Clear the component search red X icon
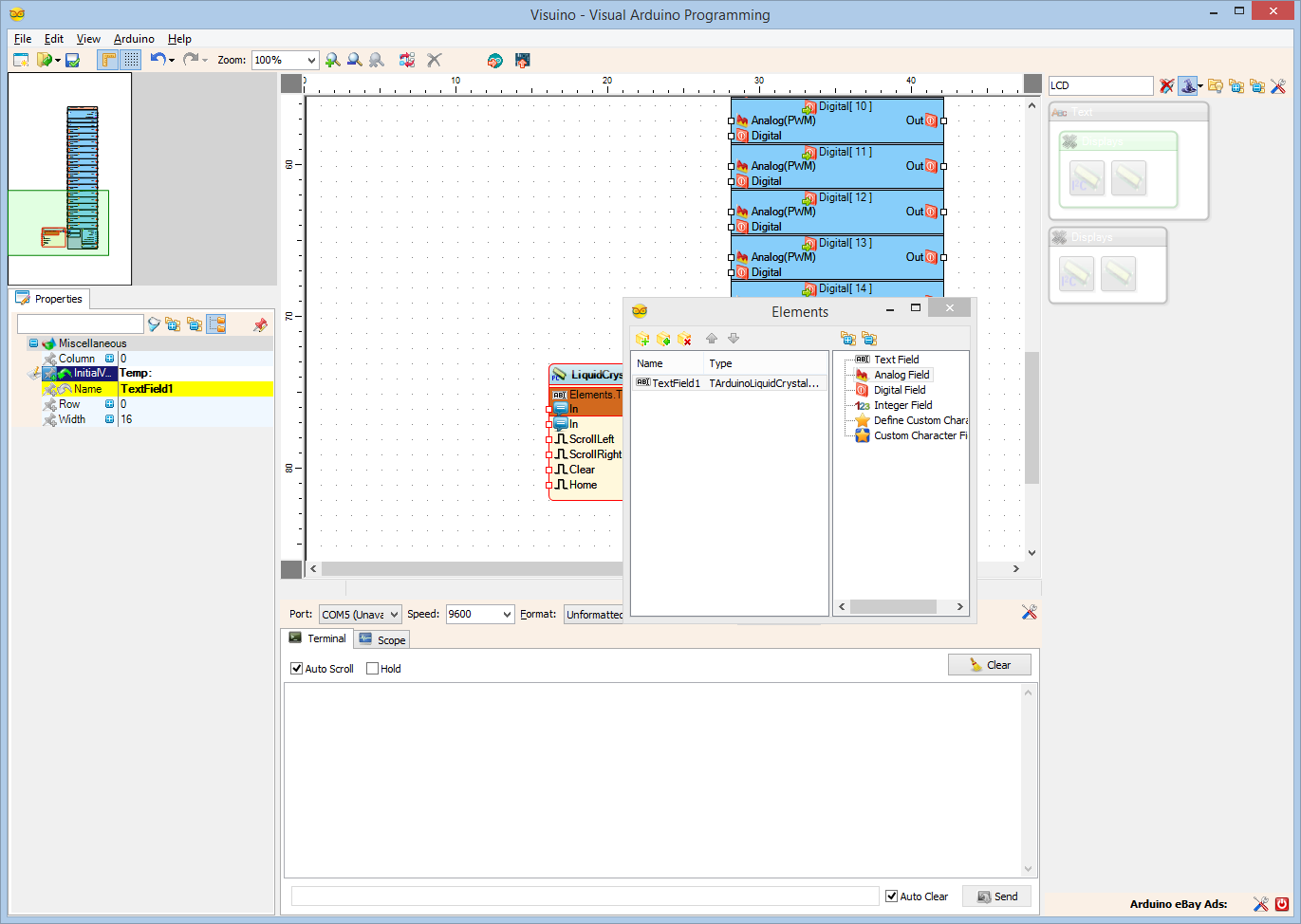 coord(1167,85)
